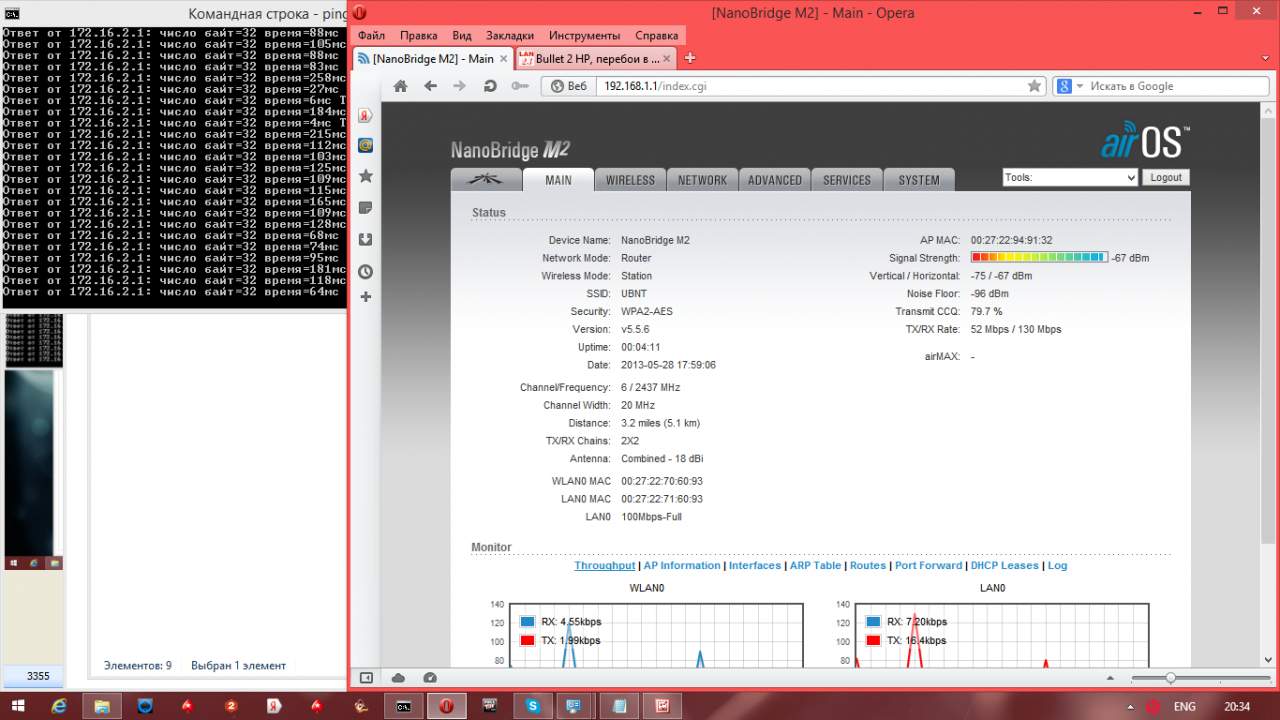Open the Правка menu
Viewport: 1280px width, 720px height.
[418, 35]
